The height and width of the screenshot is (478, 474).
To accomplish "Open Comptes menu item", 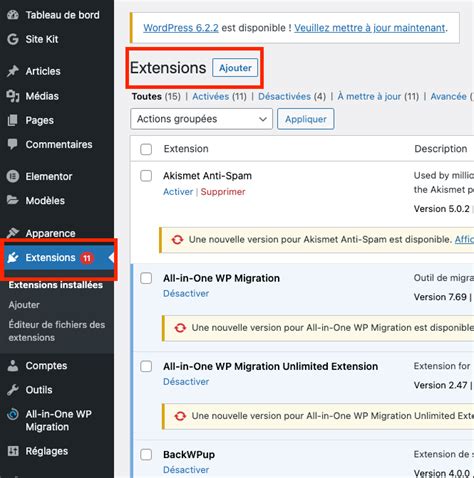I will (46, 366).
